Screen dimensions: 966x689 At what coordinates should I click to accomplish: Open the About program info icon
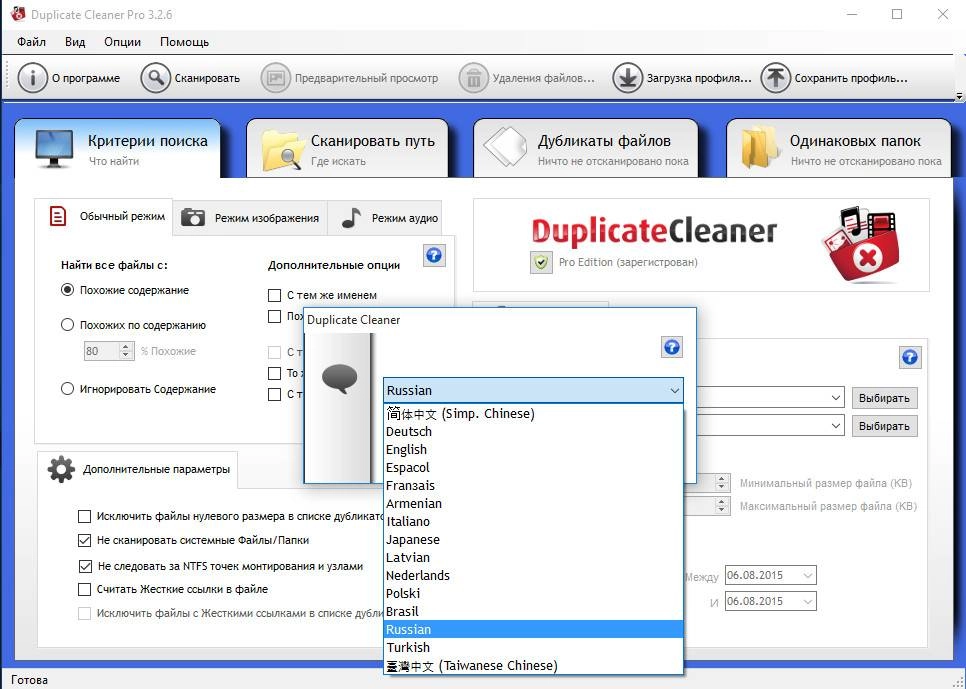tap(32, 78)
